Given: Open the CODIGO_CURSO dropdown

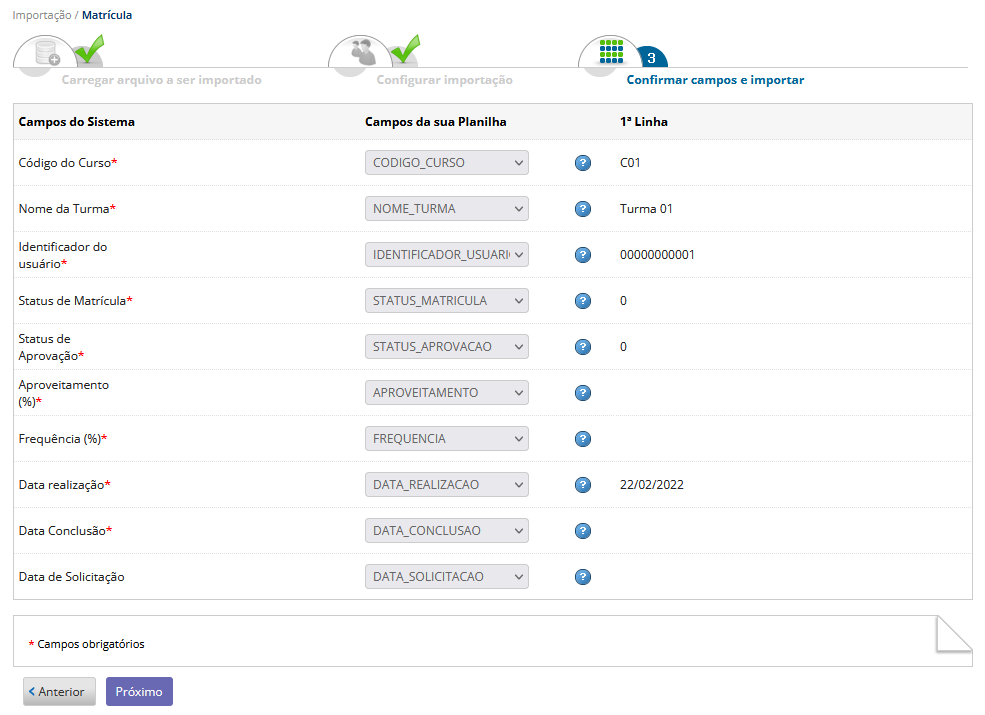Looking at the screenshot, I should click(x=447, y=163).
